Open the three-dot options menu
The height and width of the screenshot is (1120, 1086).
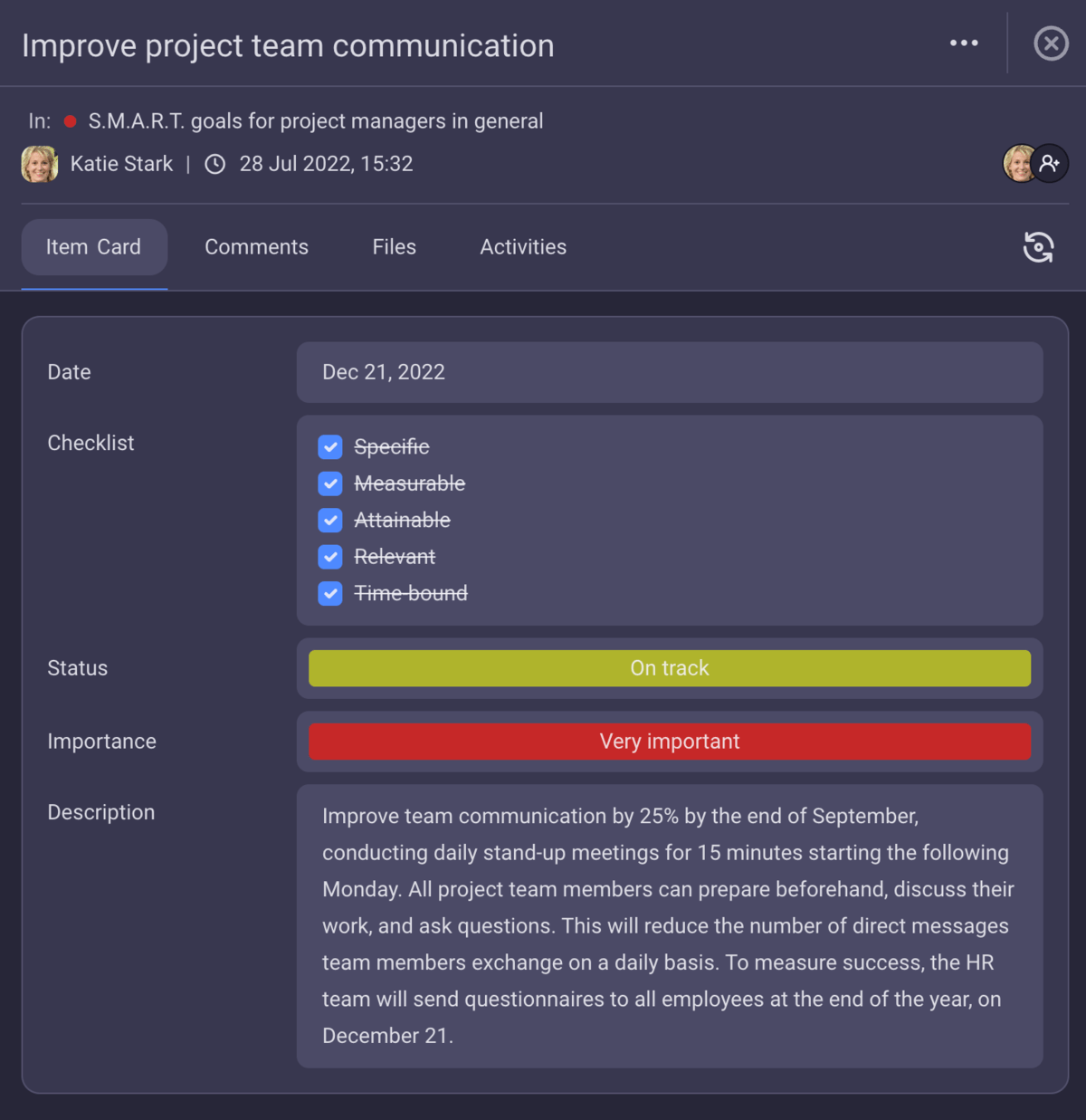click(x=964, y=43)
